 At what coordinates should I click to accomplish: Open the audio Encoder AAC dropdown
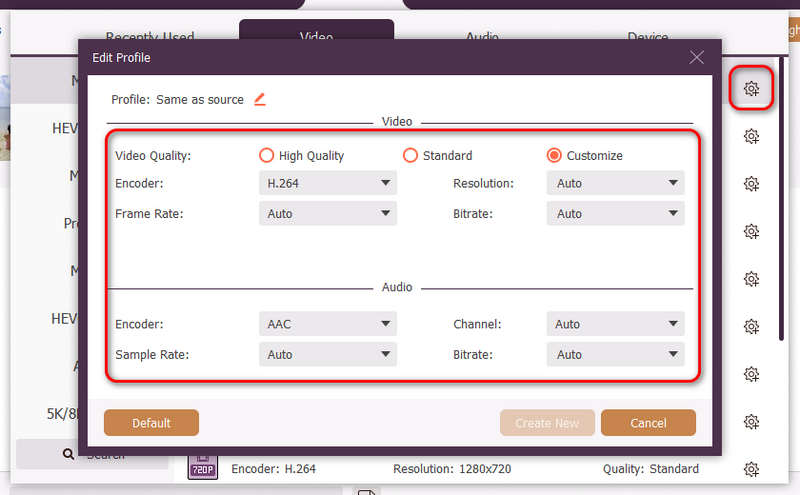328,324
